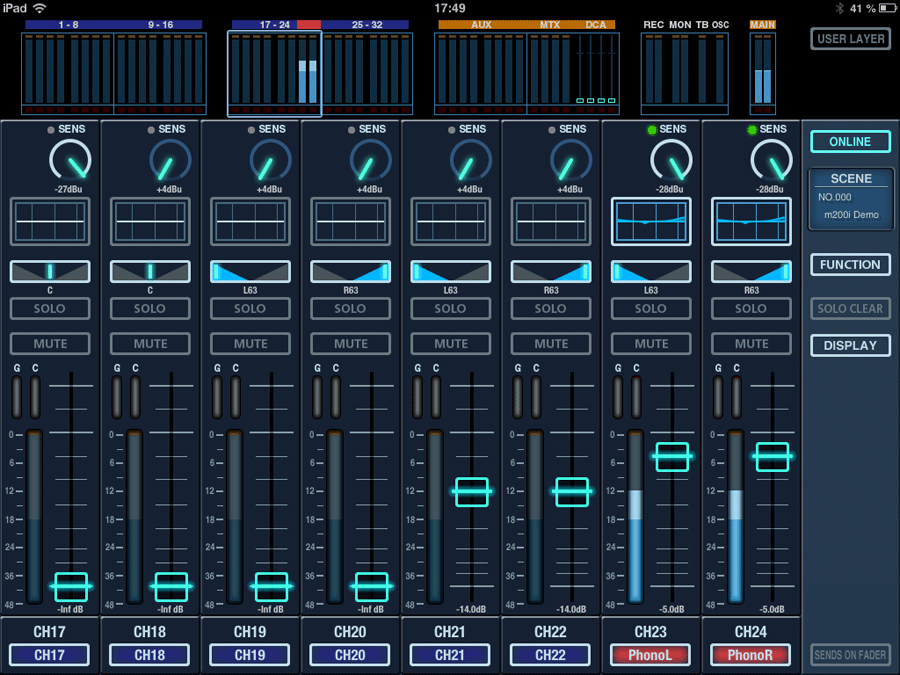Open the REC MON TB OSC meter bank
Image resolution: width=900 pixels, height=675 pixels.
pos(685,73)
